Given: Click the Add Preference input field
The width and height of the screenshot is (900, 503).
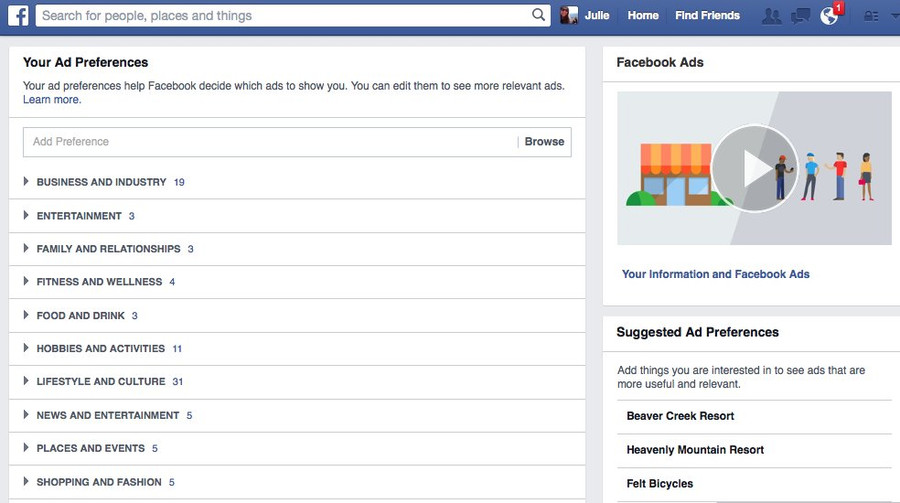Looking at the screenshot, I should click(x=270, y=142).
